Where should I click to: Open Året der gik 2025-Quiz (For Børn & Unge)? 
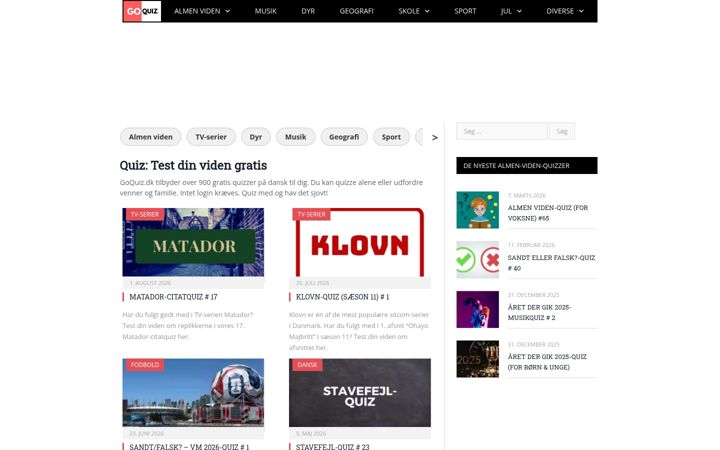click(547, 362)
